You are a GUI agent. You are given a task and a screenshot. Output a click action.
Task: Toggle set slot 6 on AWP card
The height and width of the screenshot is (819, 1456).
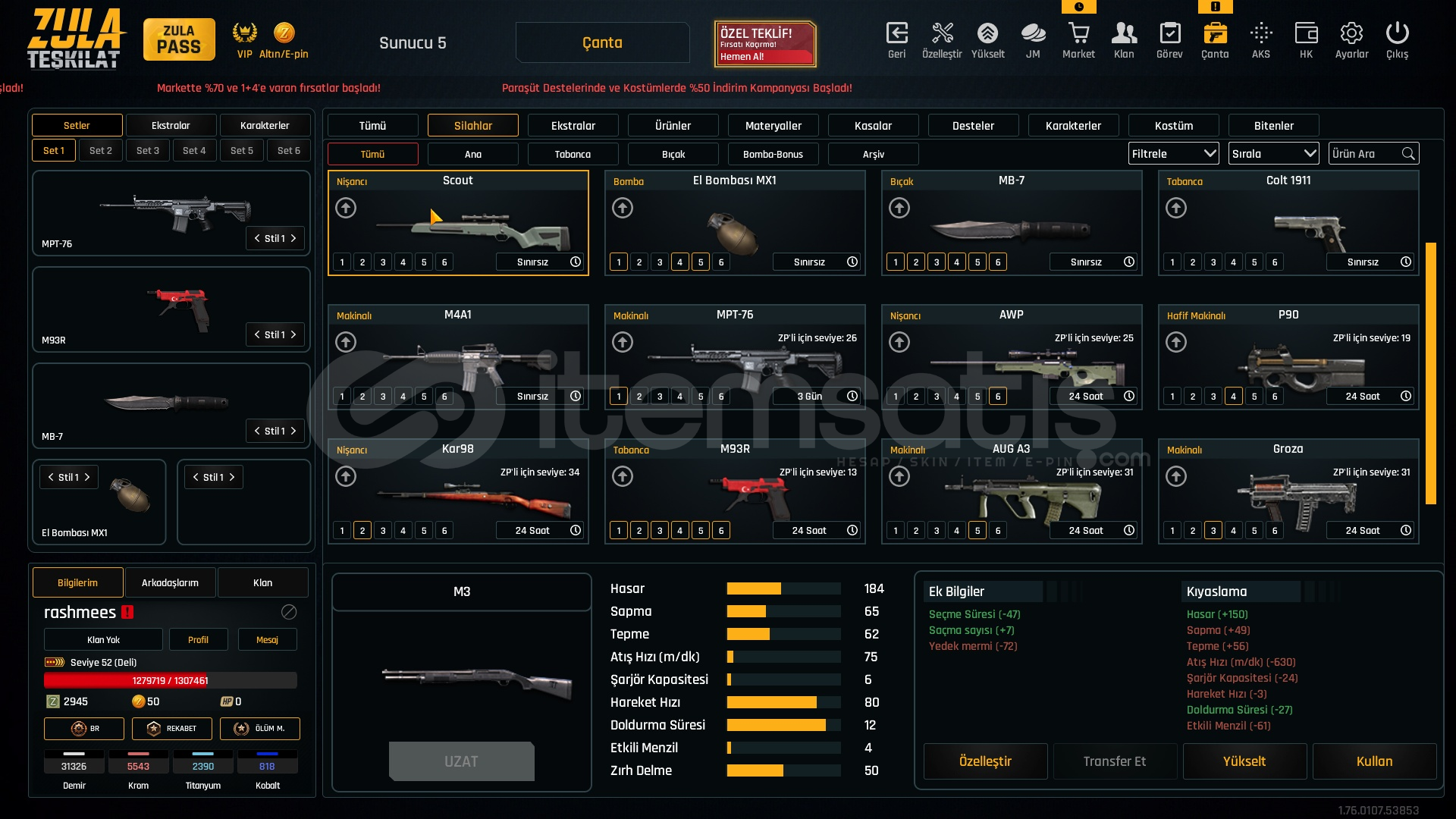[x=998, y=397]
